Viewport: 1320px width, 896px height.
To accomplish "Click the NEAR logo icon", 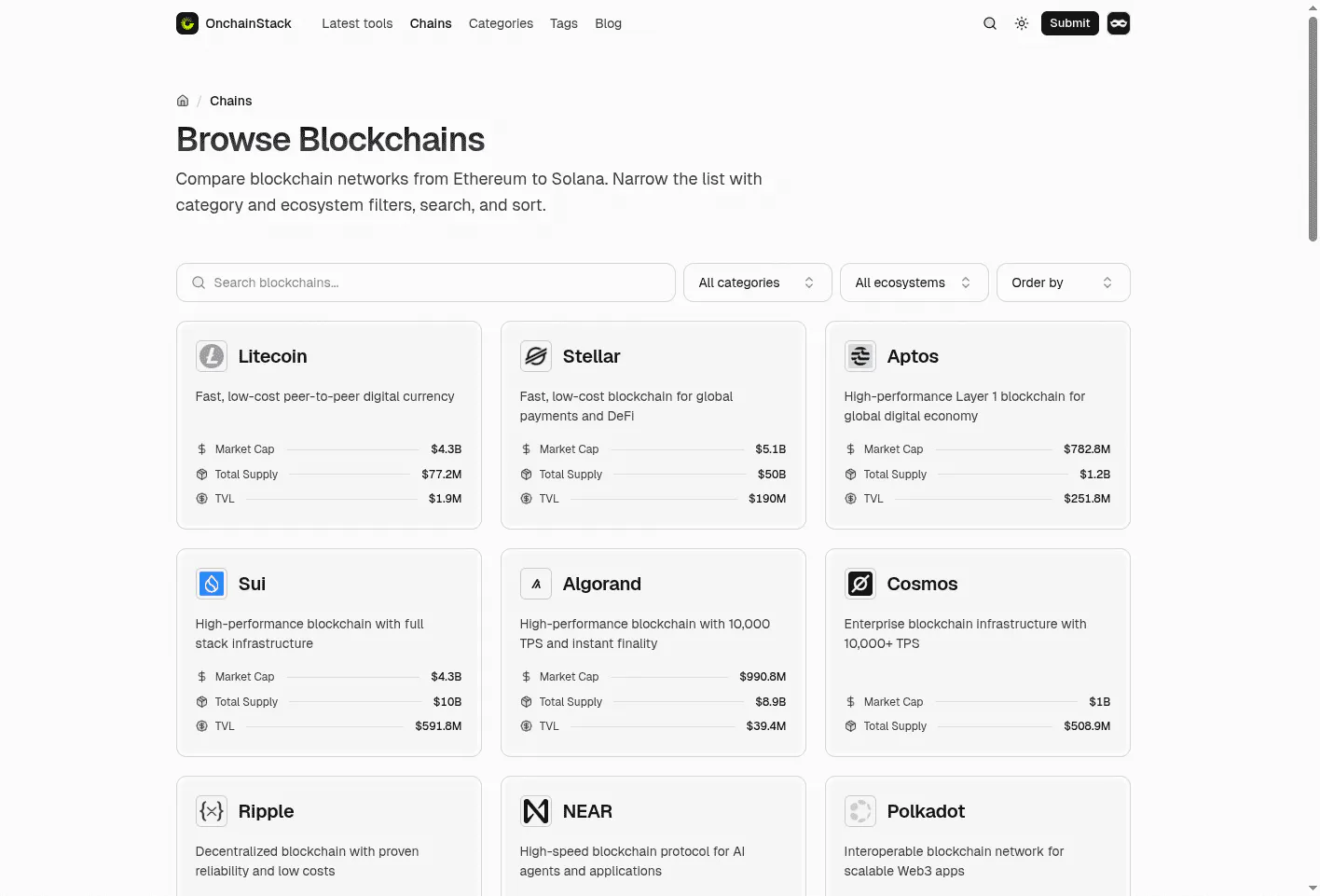I will pyautogui.click(x=536, y=811).
